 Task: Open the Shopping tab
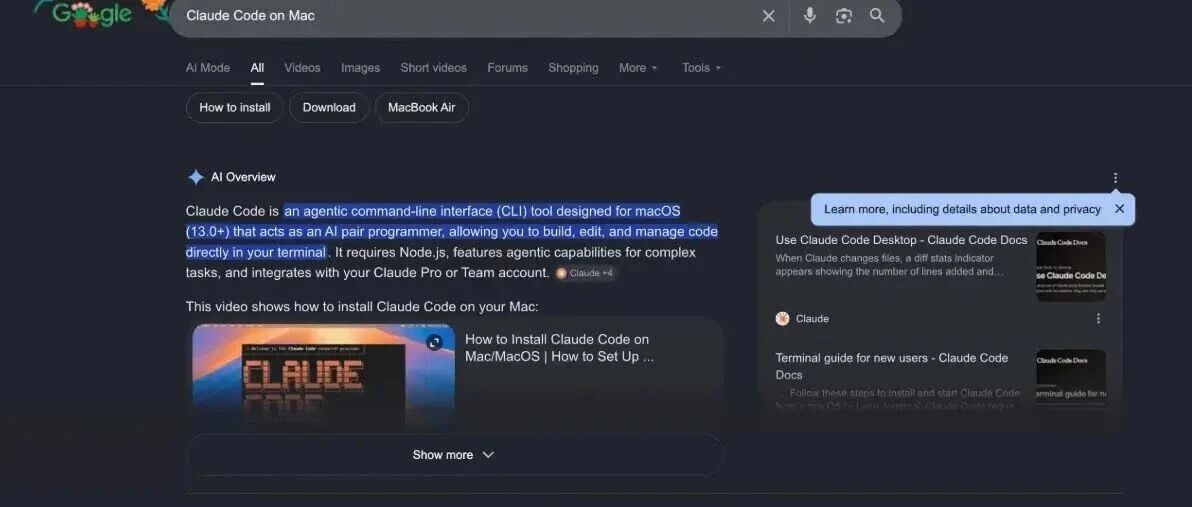573,68
